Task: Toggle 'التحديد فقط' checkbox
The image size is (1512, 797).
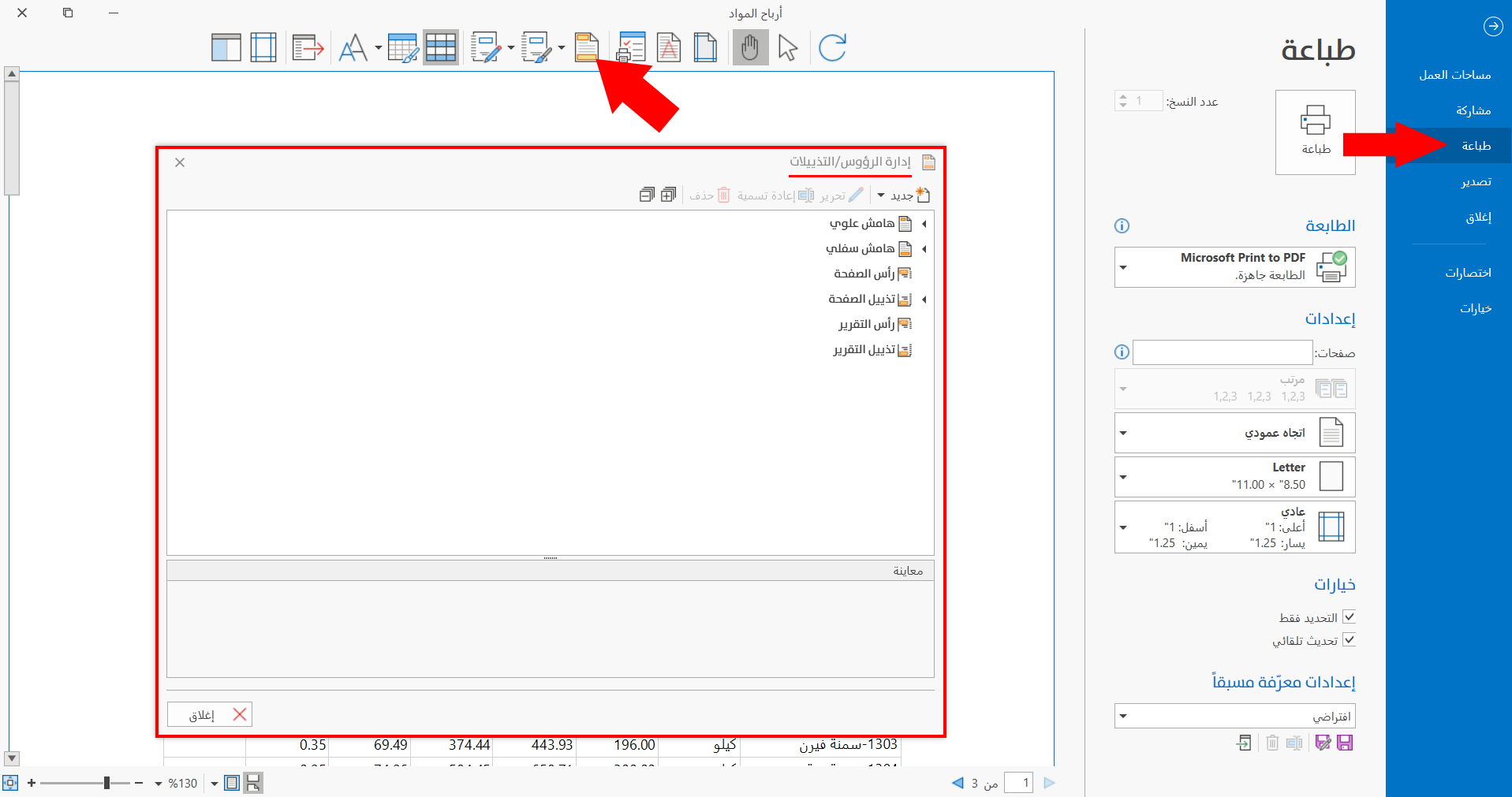Action: [x=1349, y=617]
